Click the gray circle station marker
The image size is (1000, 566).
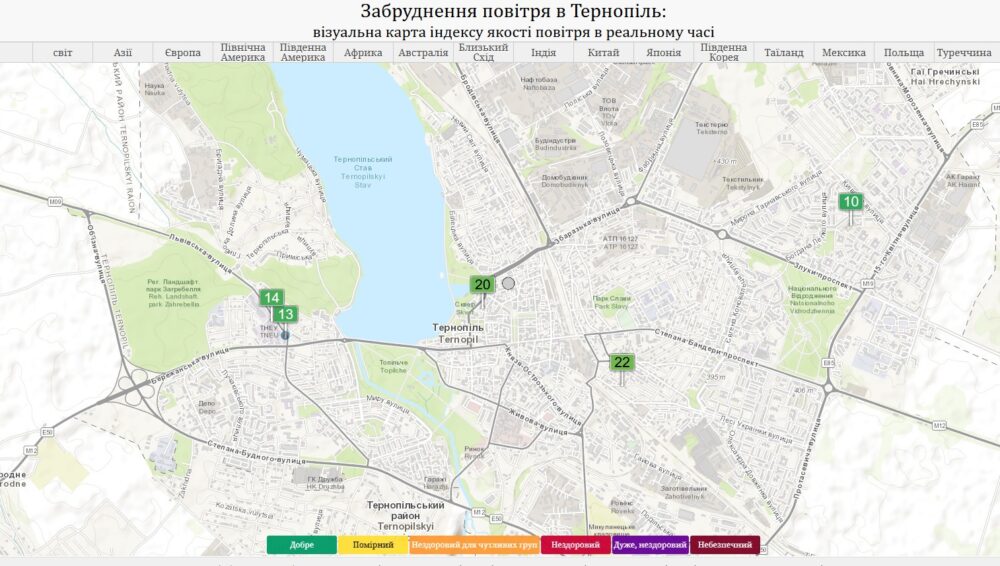tap(508, 283)
